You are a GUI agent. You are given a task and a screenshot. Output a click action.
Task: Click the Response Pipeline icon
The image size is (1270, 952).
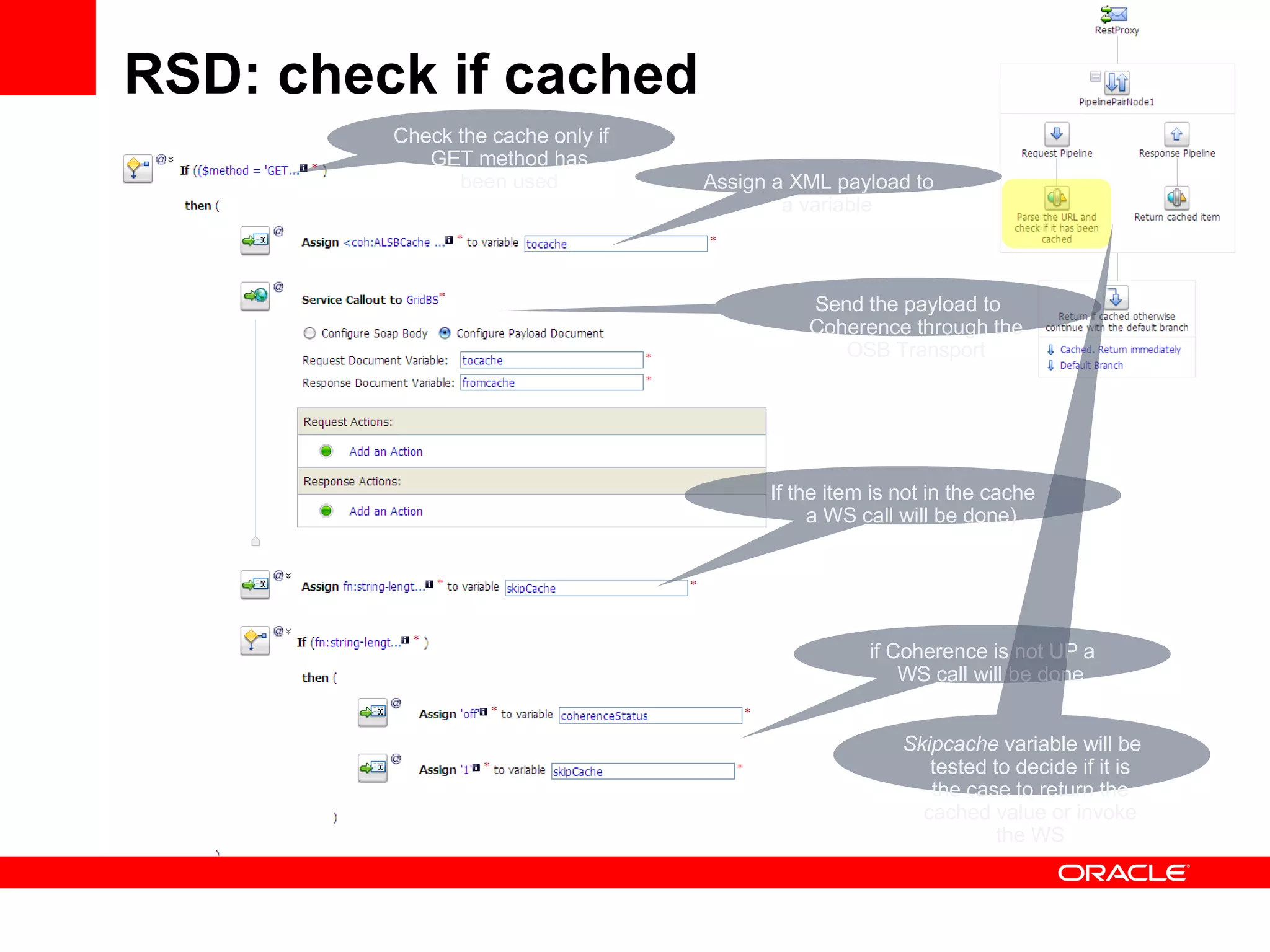(x=1176, y=134)
